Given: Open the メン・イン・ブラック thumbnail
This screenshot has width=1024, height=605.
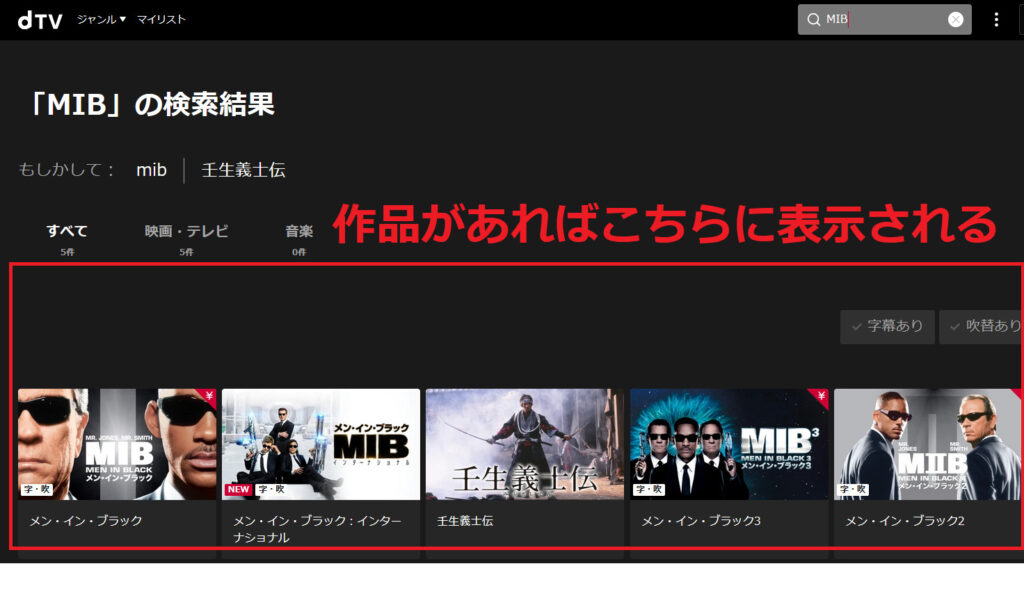Looking at the screenshot, I should (x=117, y=444).
